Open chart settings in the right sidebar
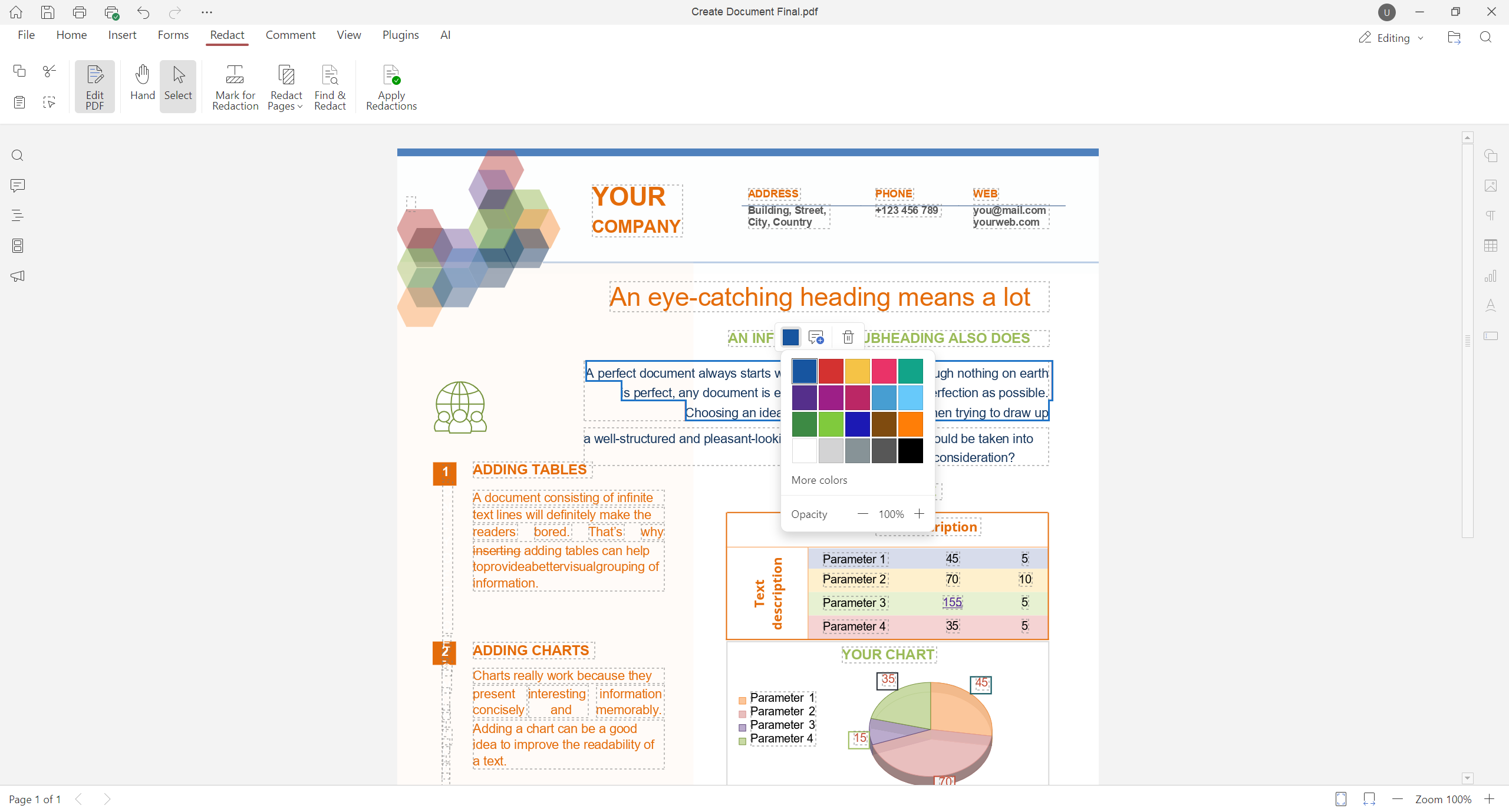Image resolution: width=1509 pixels, height=812 pixels. (x=1491, y=276)
